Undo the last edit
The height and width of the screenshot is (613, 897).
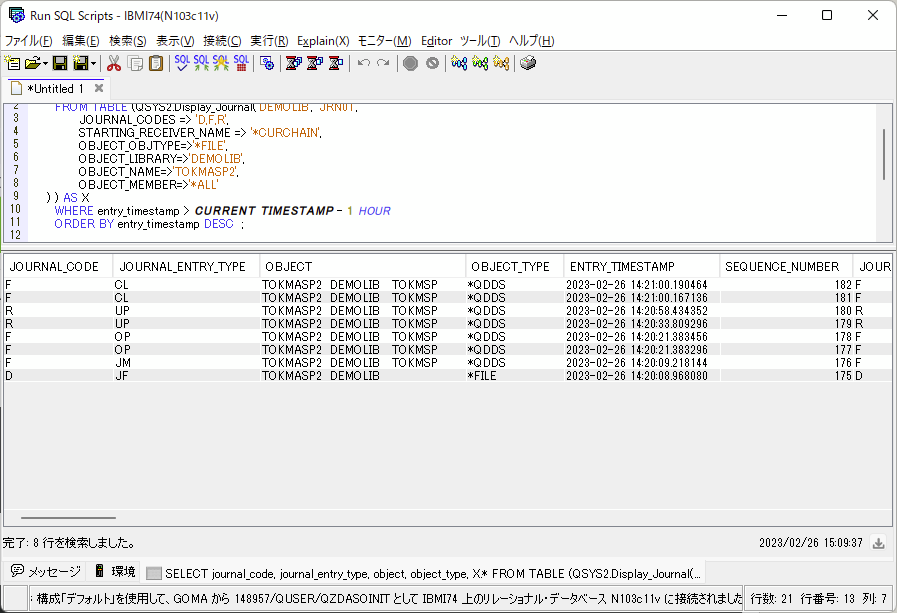tap(362, 63)
